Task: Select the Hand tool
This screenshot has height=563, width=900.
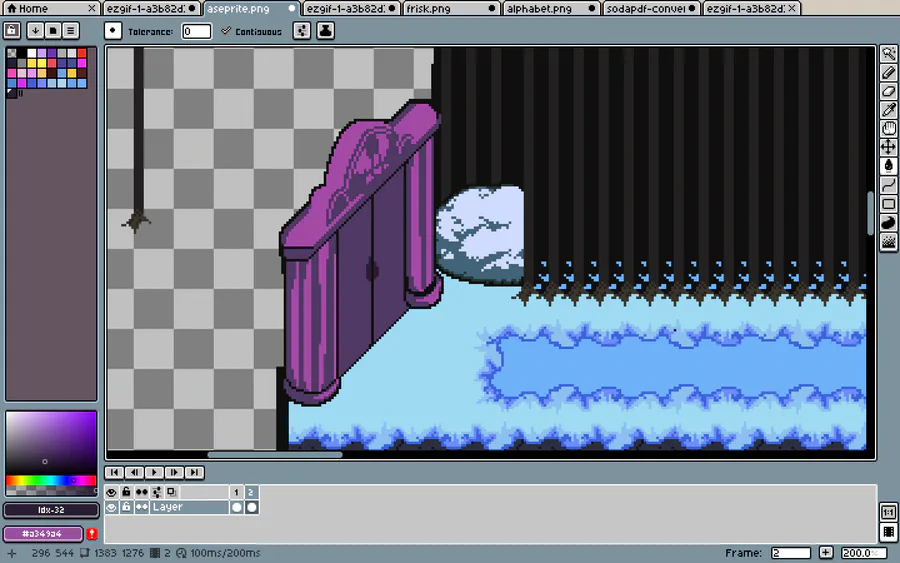Action: [889, 129]
